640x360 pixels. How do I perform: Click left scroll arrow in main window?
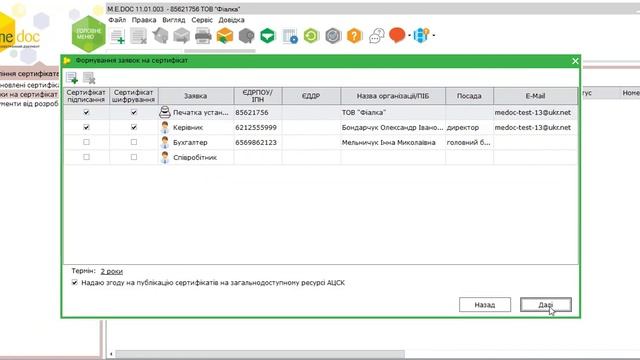click(x=111, y=354)
